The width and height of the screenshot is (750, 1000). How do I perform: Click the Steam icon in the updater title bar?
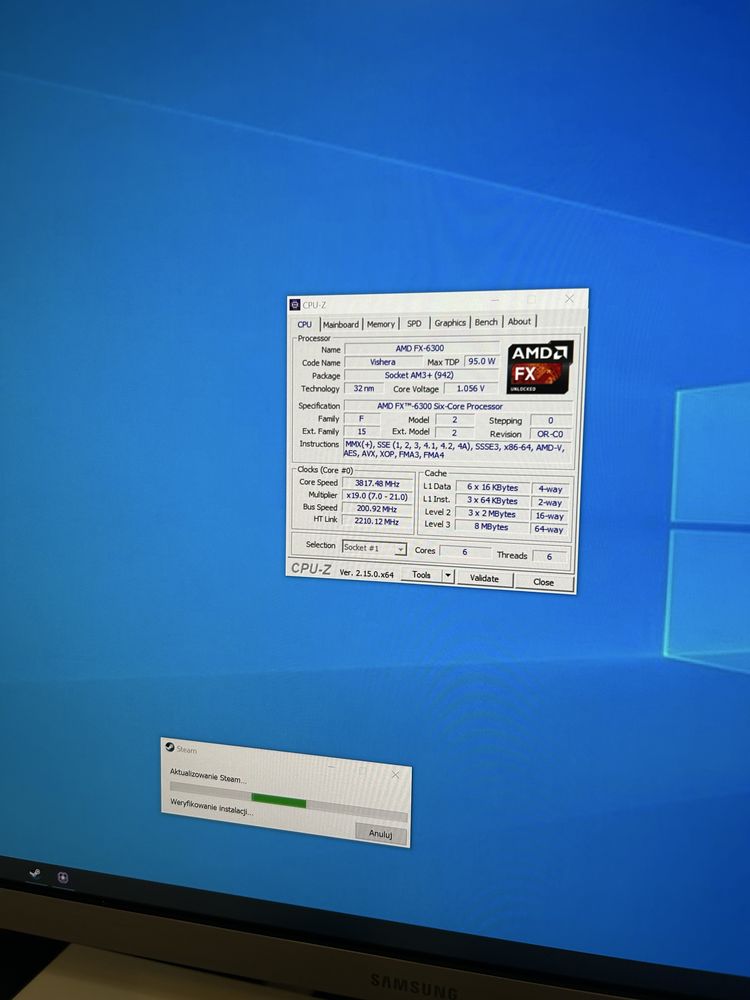[170, 747]
